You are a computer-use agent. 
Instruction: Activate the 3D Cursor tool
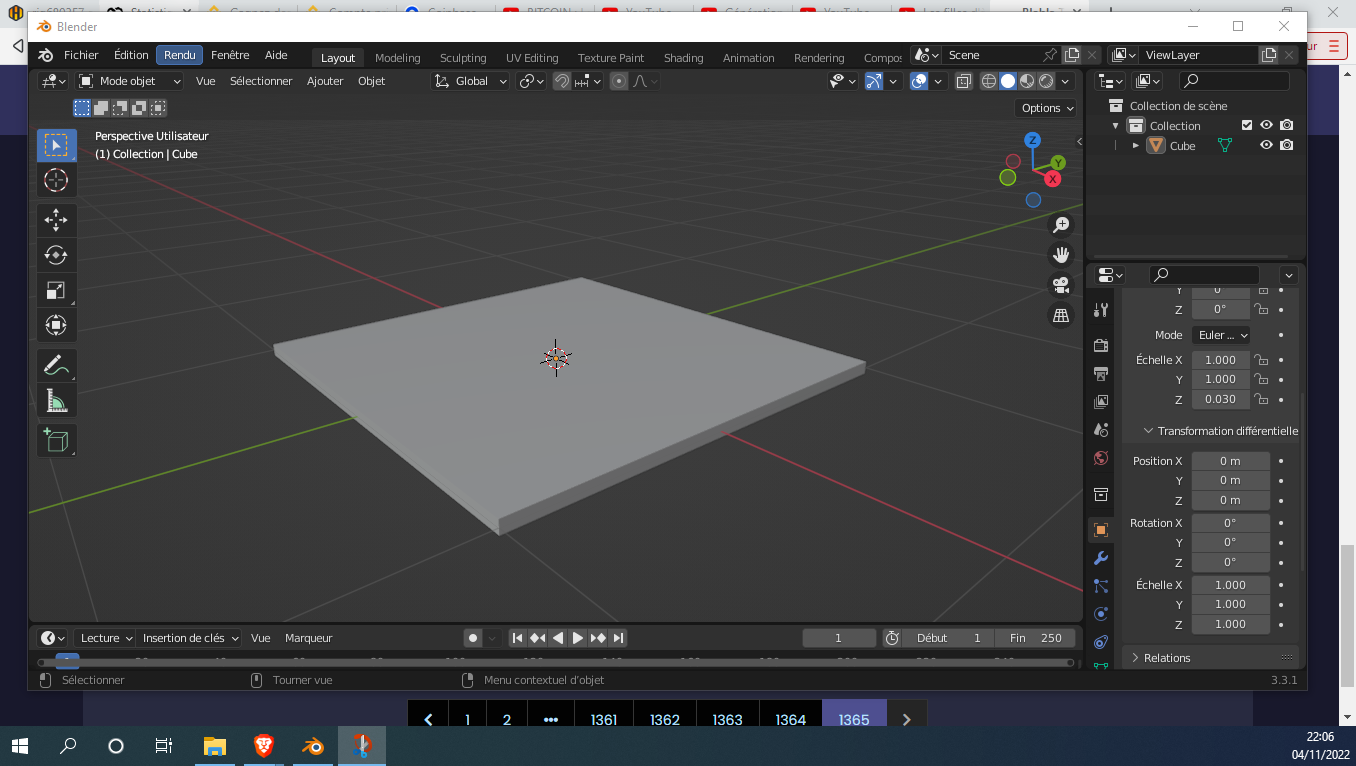click(x=56, y=180)
